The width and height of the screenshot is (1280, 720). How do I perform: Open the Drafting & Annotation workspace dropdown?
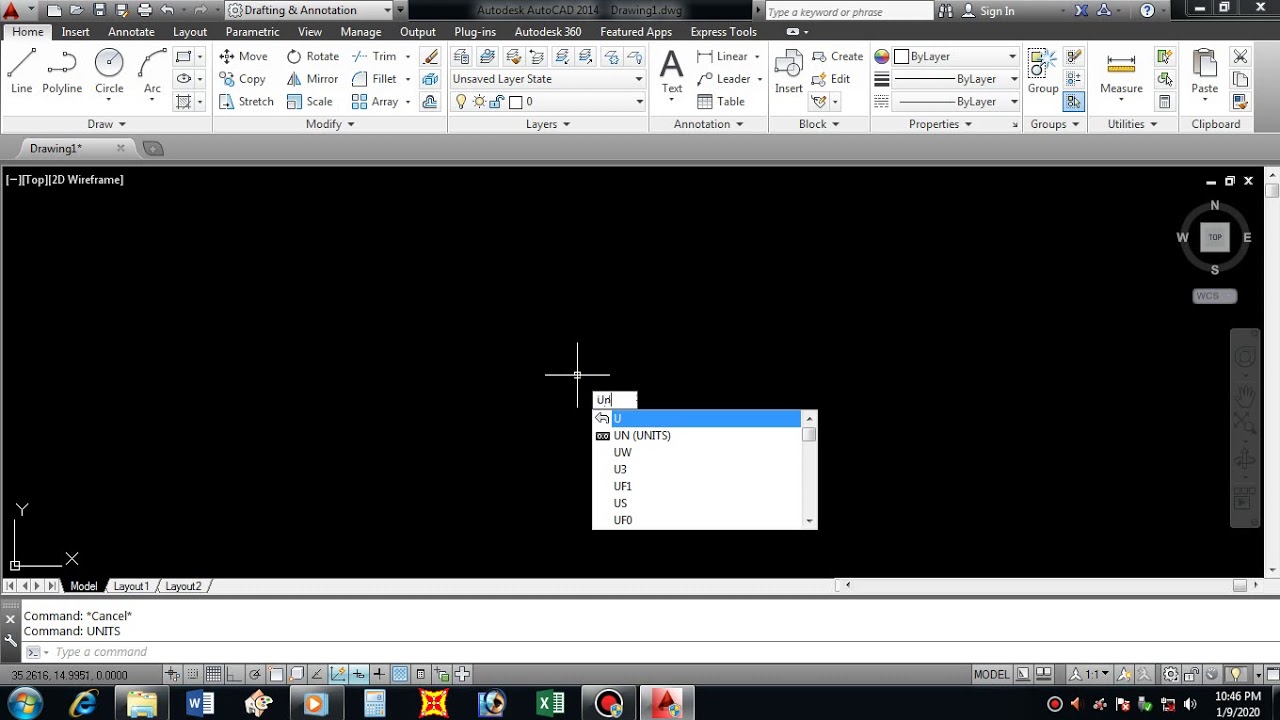309,10
